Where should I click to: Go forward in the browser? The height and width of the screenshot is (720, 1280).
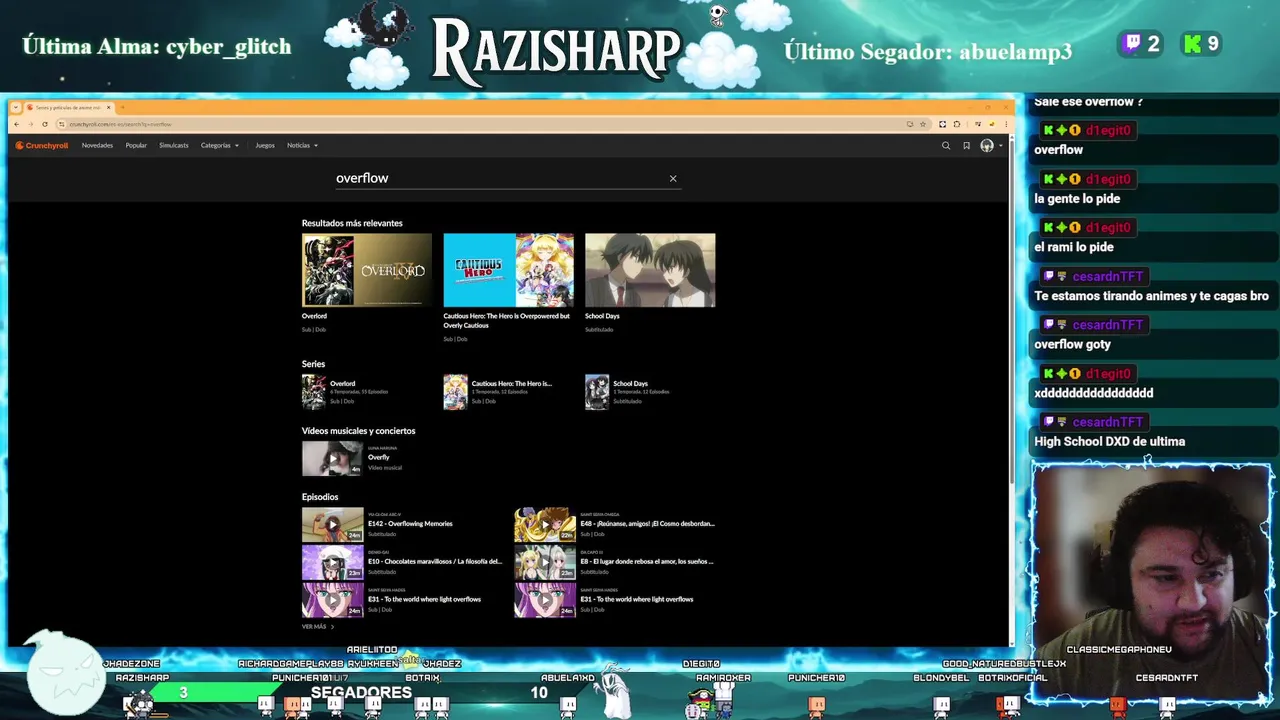pos(31,124)
